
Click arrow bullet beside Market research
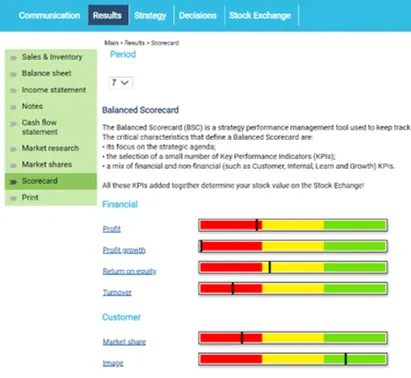(13, 149)
